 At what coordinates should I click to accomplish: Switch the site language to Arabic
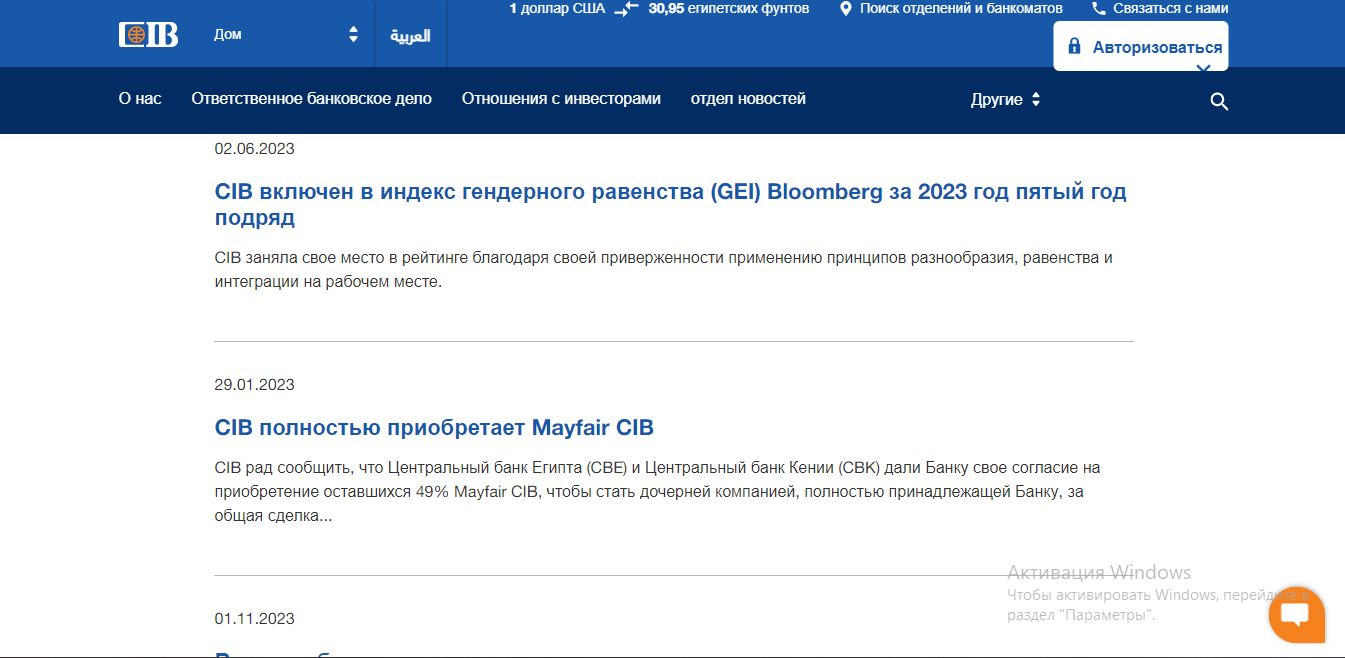click(x=410, y=36)
